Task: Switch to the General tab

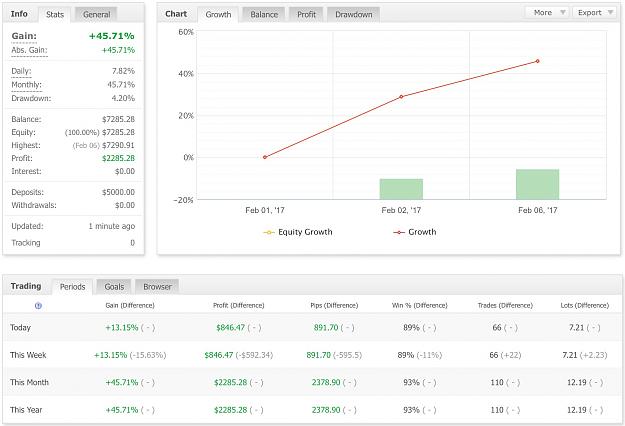Action: click(96, 14)
